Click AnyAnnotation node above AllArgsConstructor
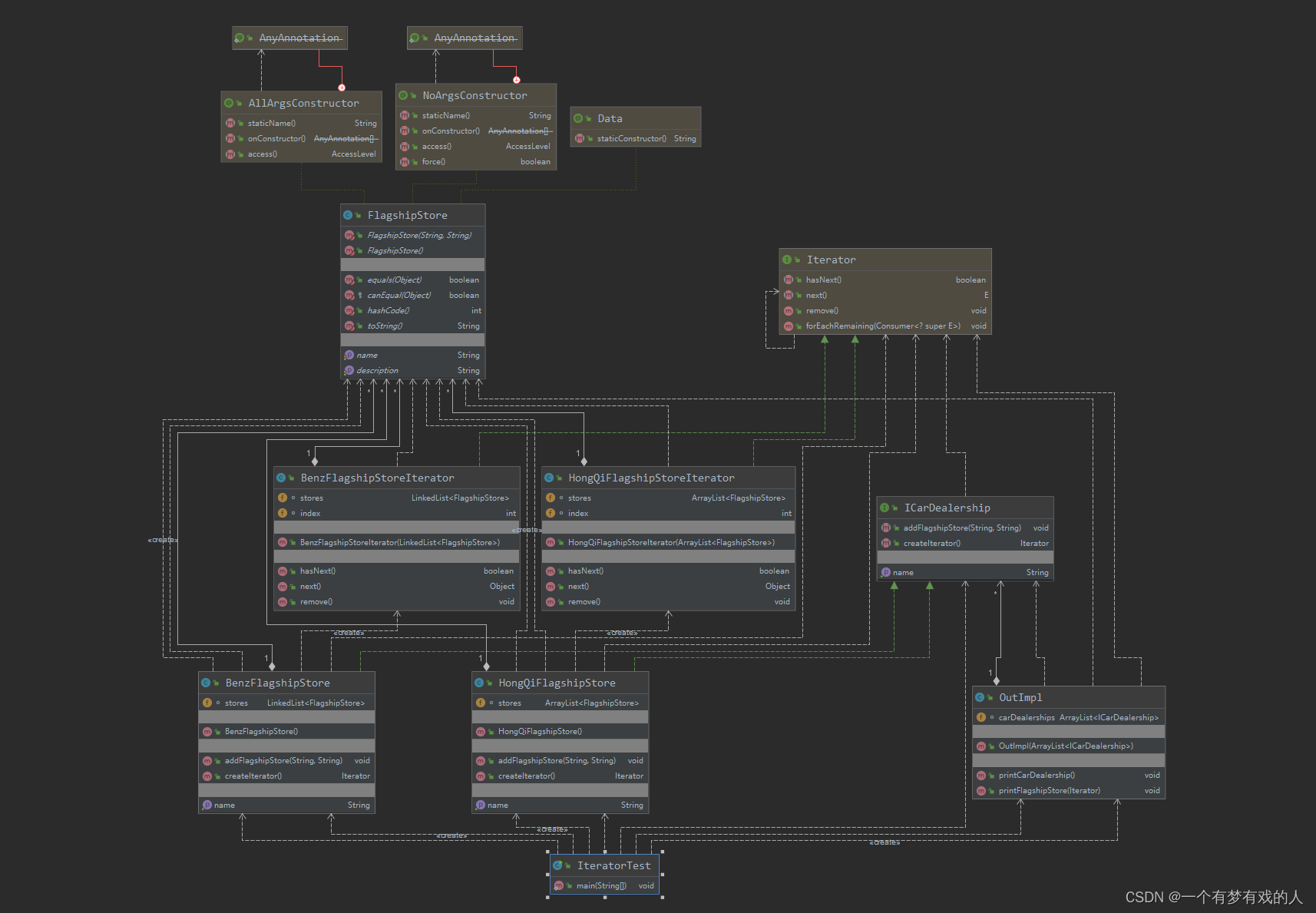The width and height of the screenshot is (1316, 913). click(x=289, y=38)
